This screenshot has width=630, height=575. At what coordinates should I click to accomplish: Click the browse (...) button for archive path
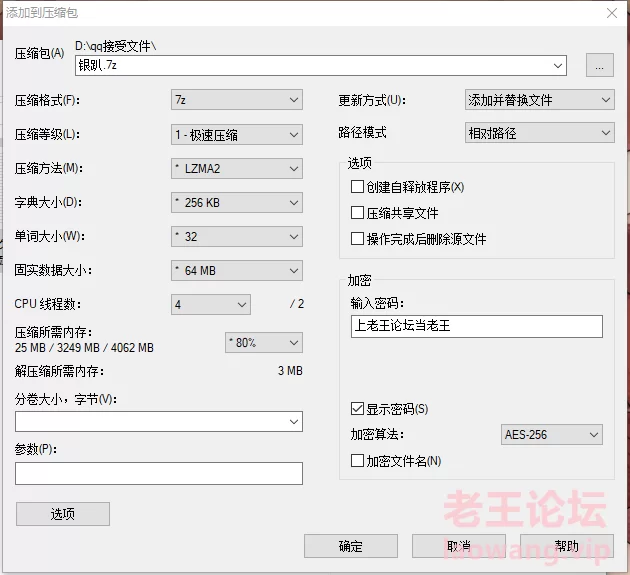click(599, 65)
